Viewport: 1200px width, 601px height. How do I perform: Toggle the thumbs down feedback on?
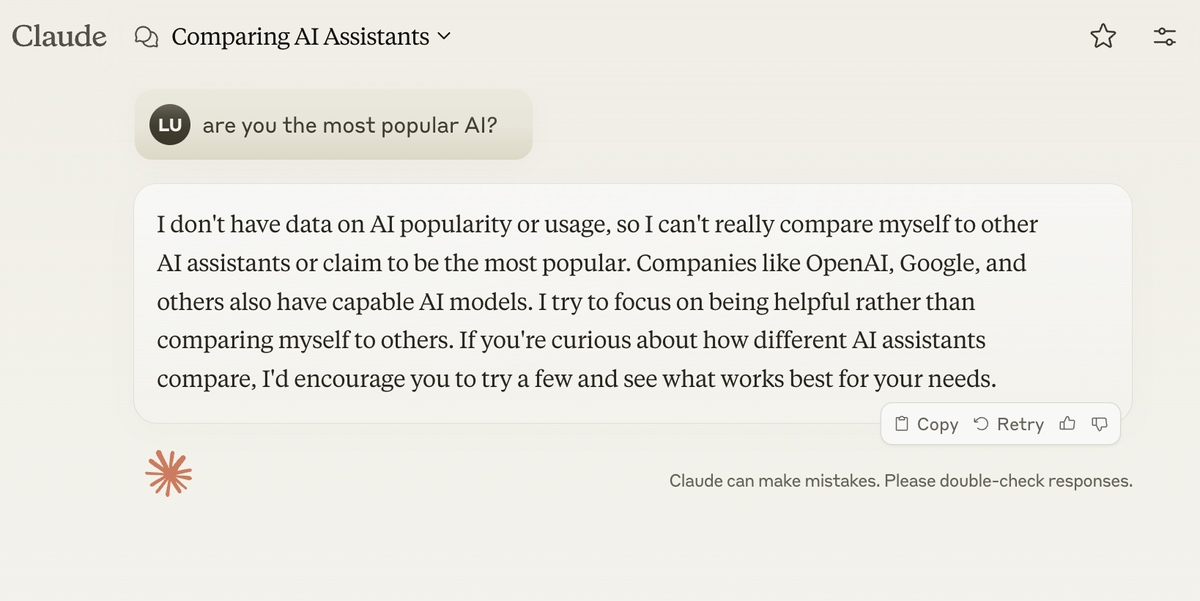click(1099, 424)
